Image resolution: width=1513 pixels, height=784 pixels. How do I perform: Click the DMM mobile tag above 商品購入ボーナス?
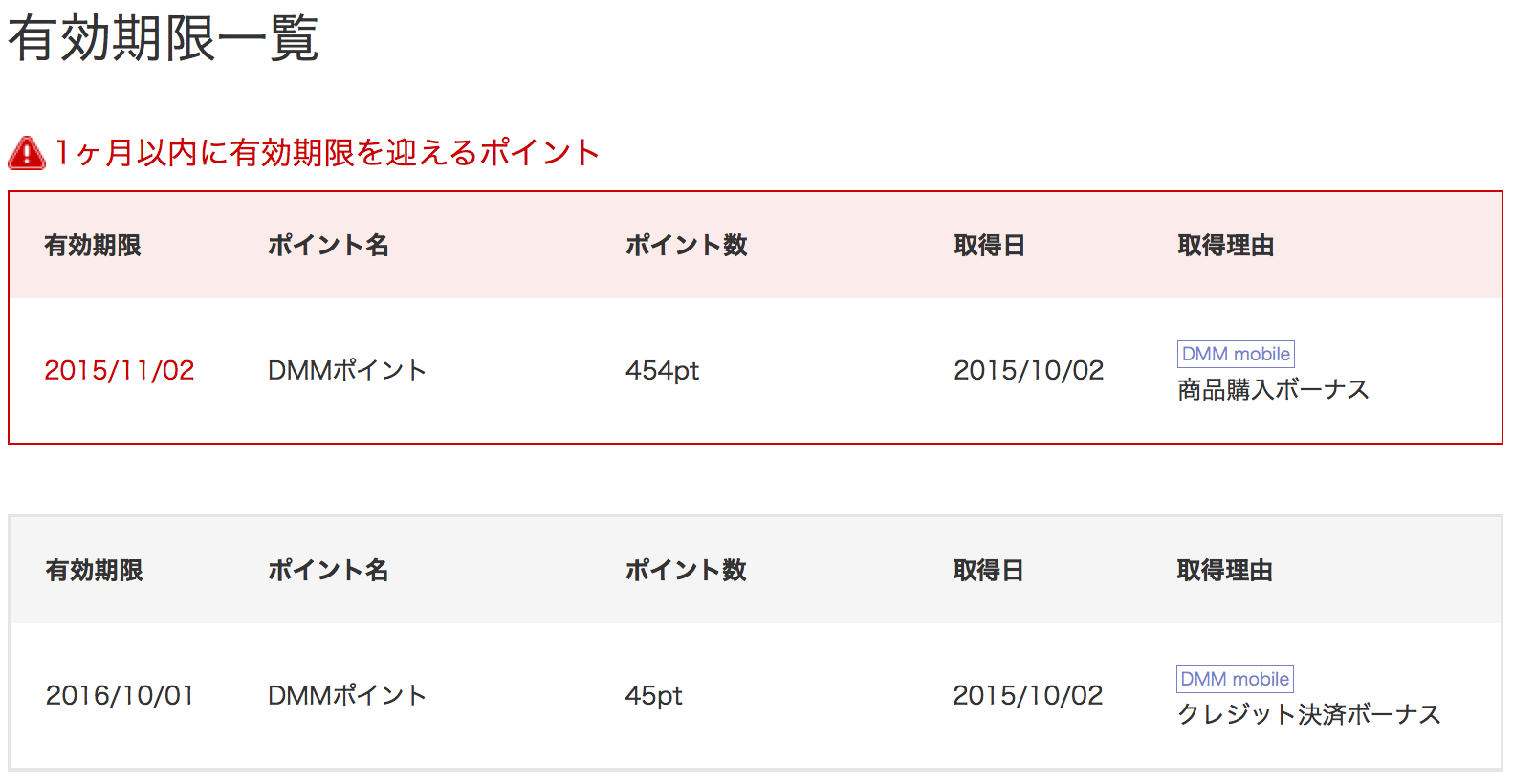click(1236, 355)
